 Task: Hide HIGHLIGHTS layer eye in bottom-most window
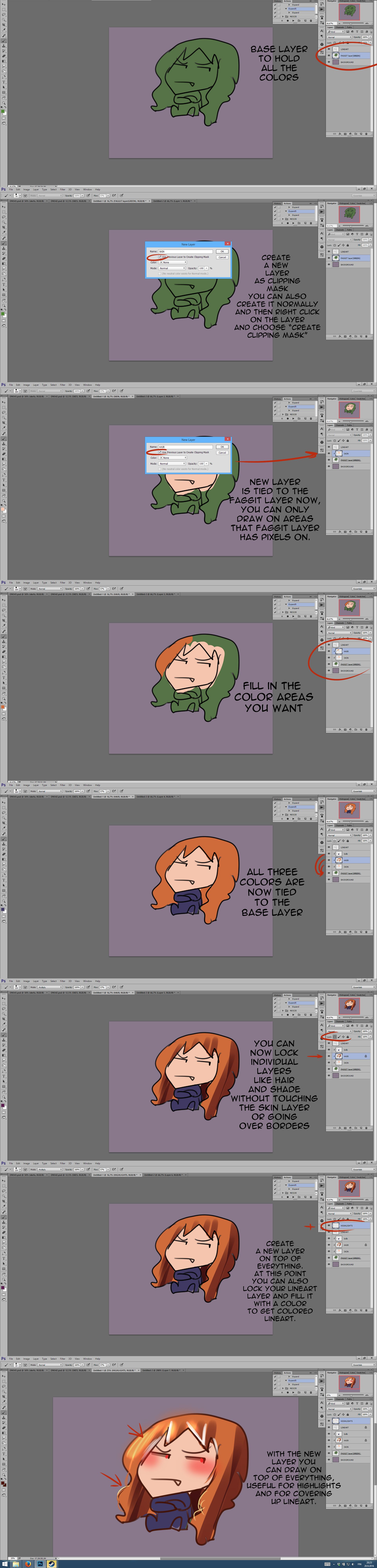point(329,1421)
